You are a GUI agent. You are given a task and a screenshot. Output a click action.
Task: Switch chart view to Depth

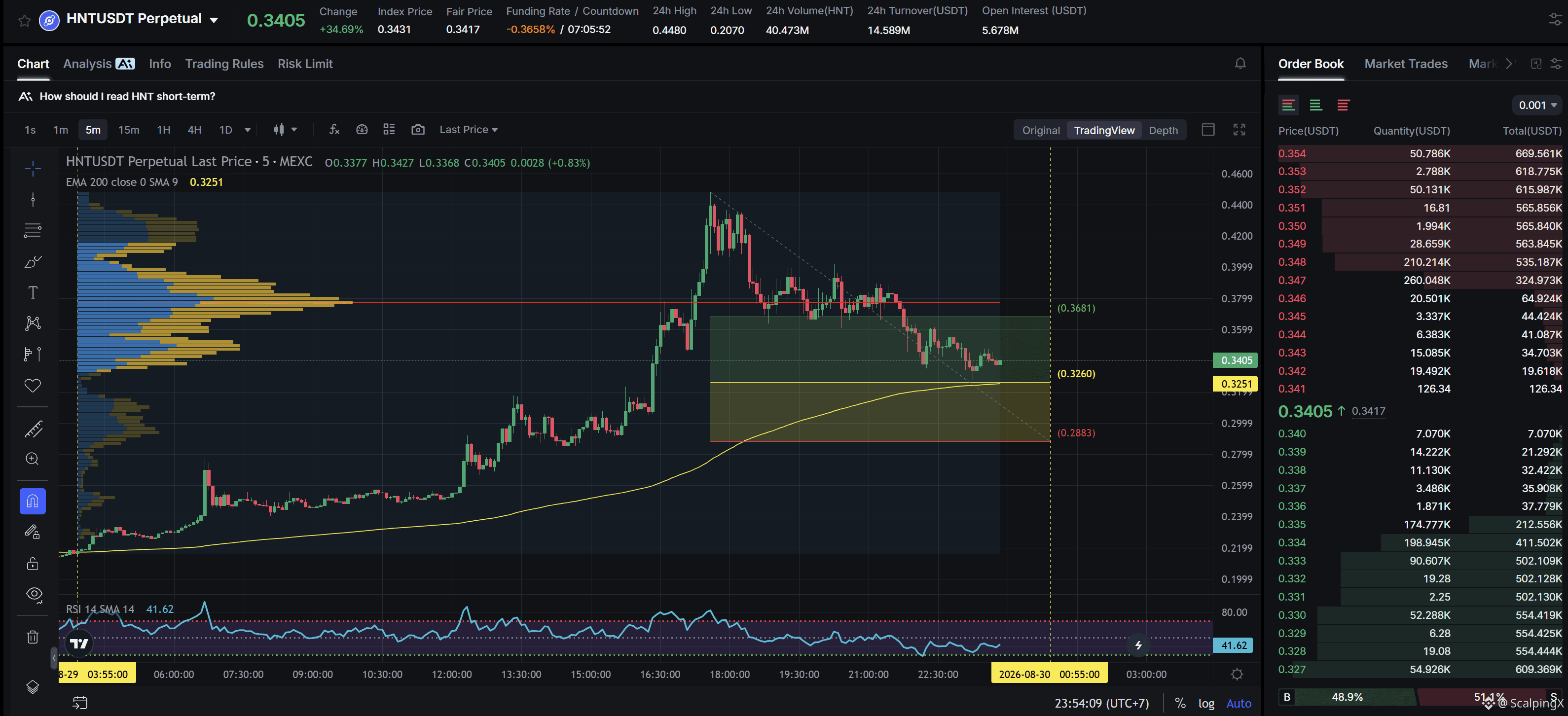pos(1163,130)
